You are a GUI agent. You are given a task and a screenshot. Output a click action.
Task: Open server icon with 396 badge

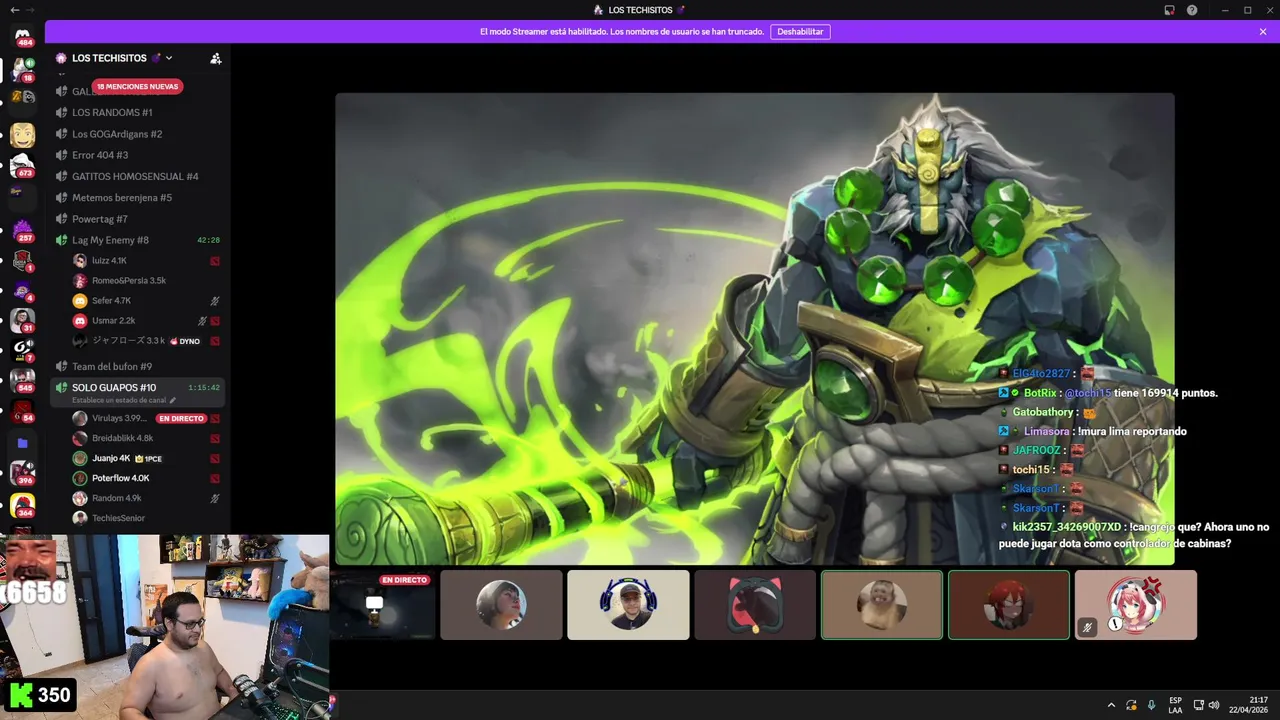coord(22,472)
